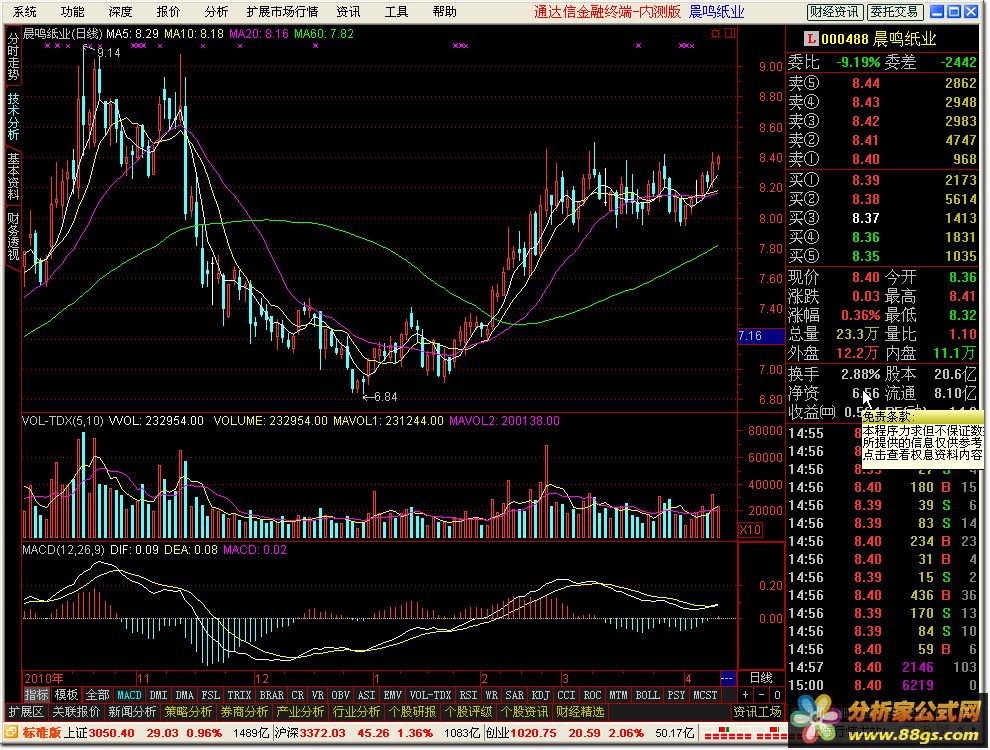Open the 报价 menu
990x750 pixels.
pyautogui.click(x=168, y=11)
